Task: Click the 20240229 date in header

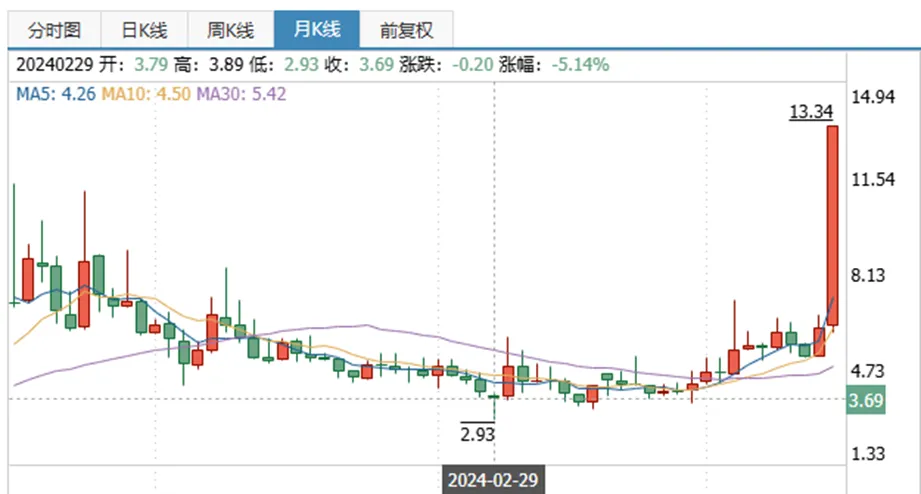Action: (x=54, y=65)
